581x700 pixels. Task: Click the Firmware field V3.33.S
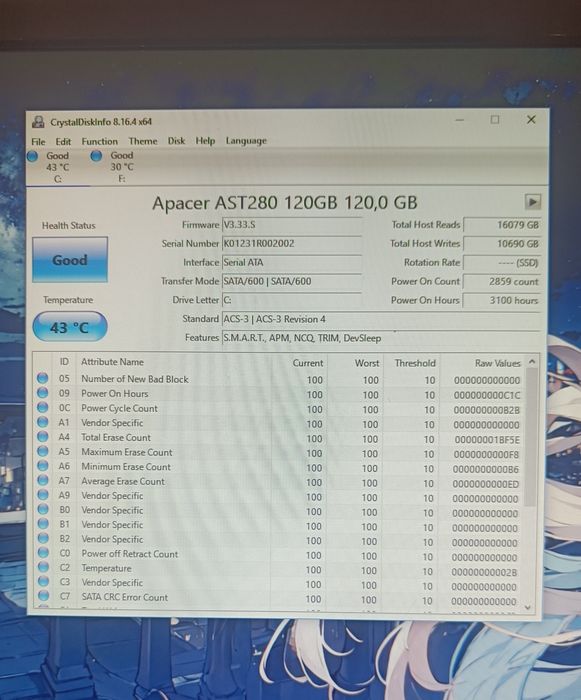[x=292, y=225]
